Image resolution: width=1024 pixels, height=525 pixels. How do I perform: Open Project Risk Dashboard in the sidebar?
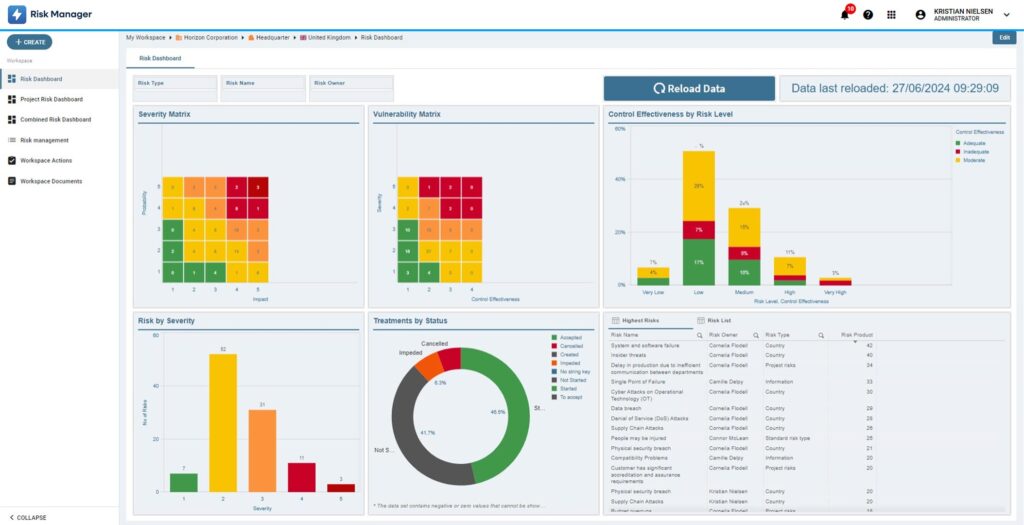tap(51, 99)
